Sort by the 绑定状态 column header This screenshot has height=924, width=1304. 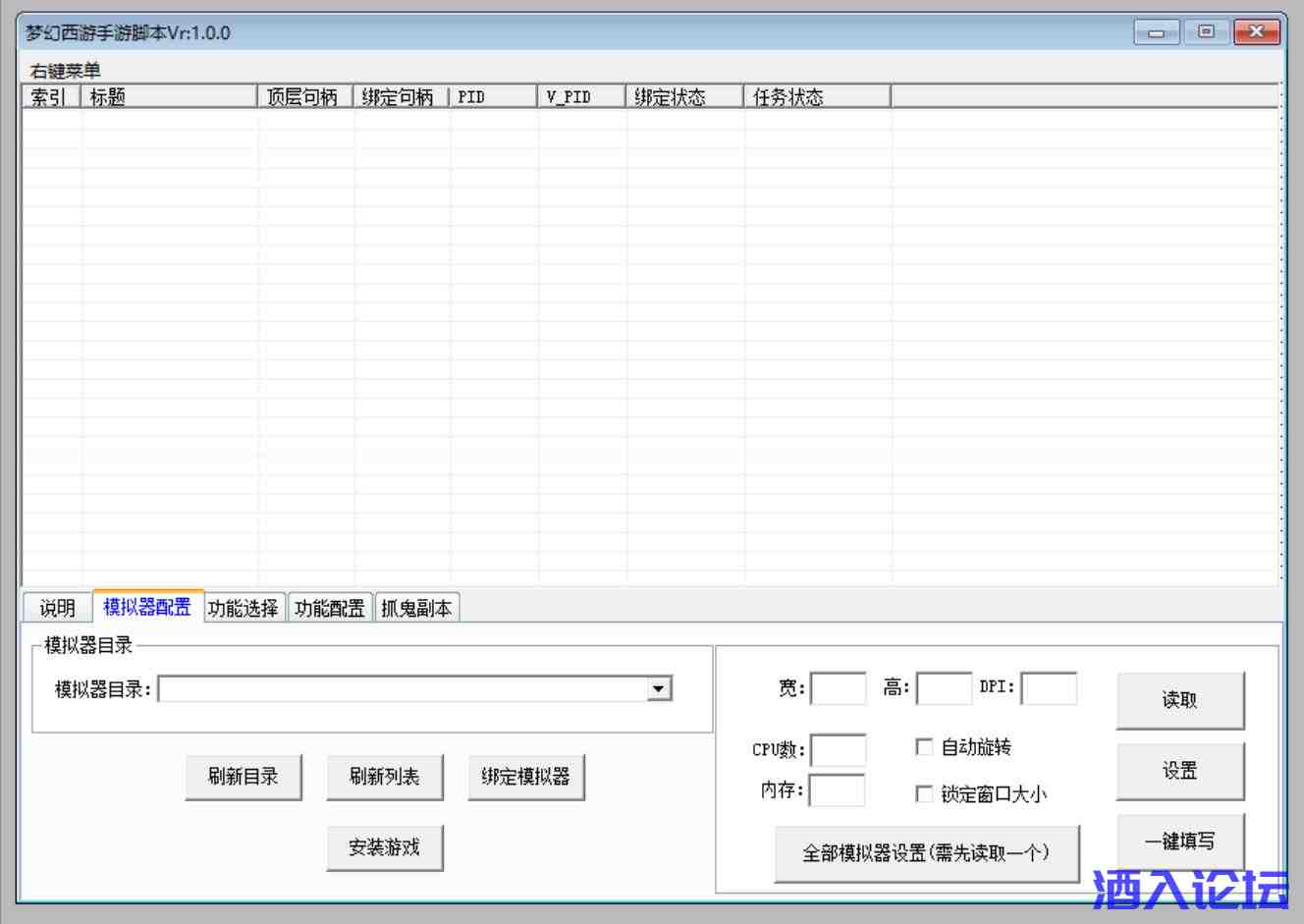(x=683, y=97)
